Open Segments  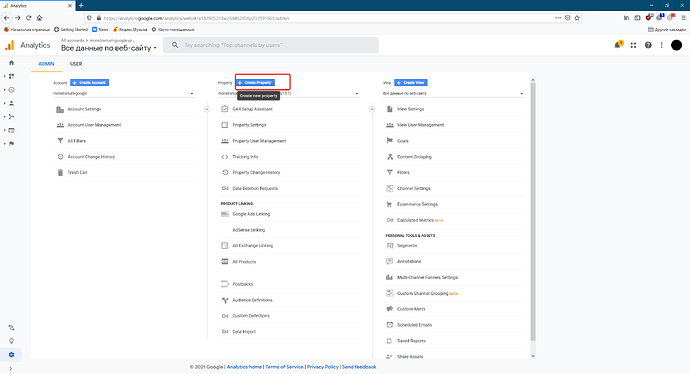[x=407, y=246]
